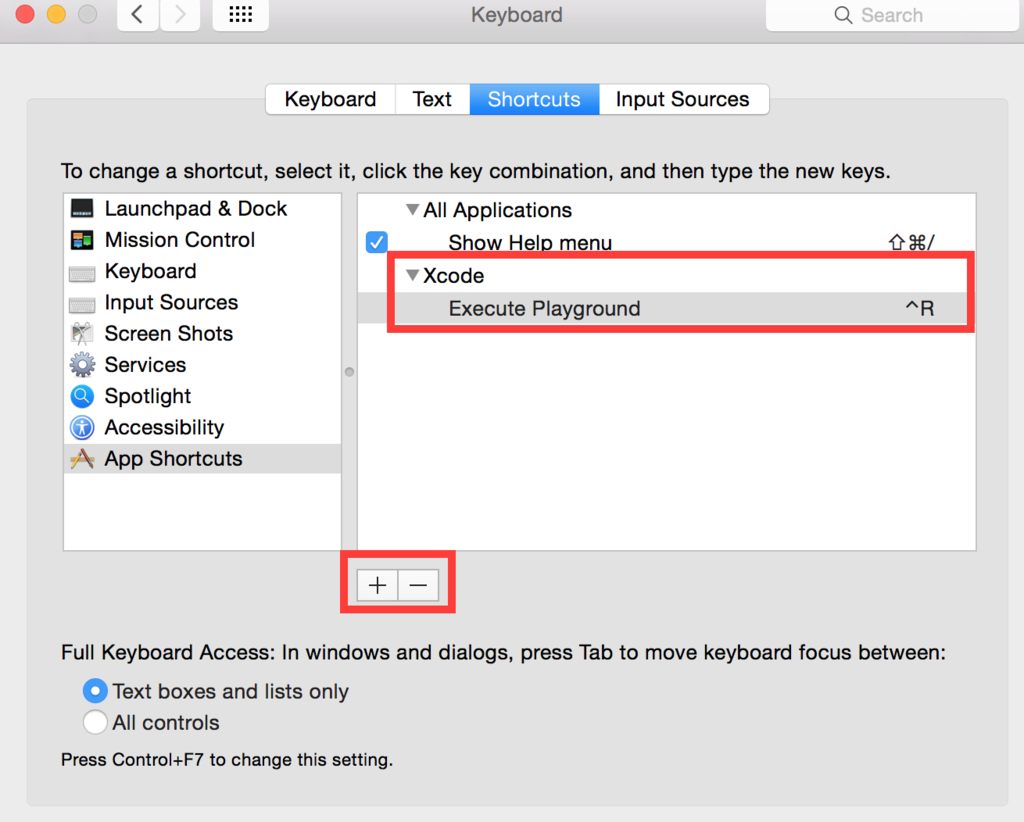Switch to the Text tab

(432, 99)
